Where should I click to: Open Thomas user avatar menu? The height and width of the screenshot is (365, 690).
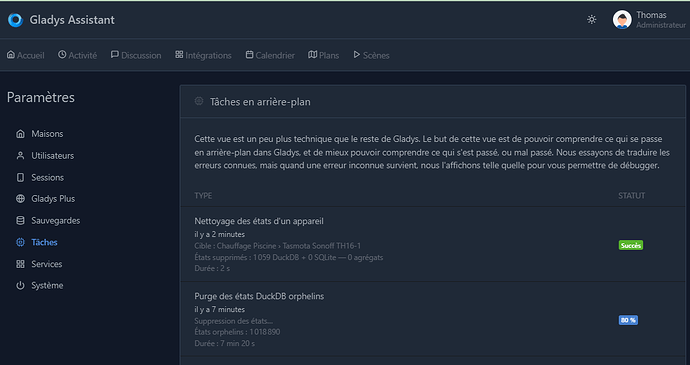(622, 20)
